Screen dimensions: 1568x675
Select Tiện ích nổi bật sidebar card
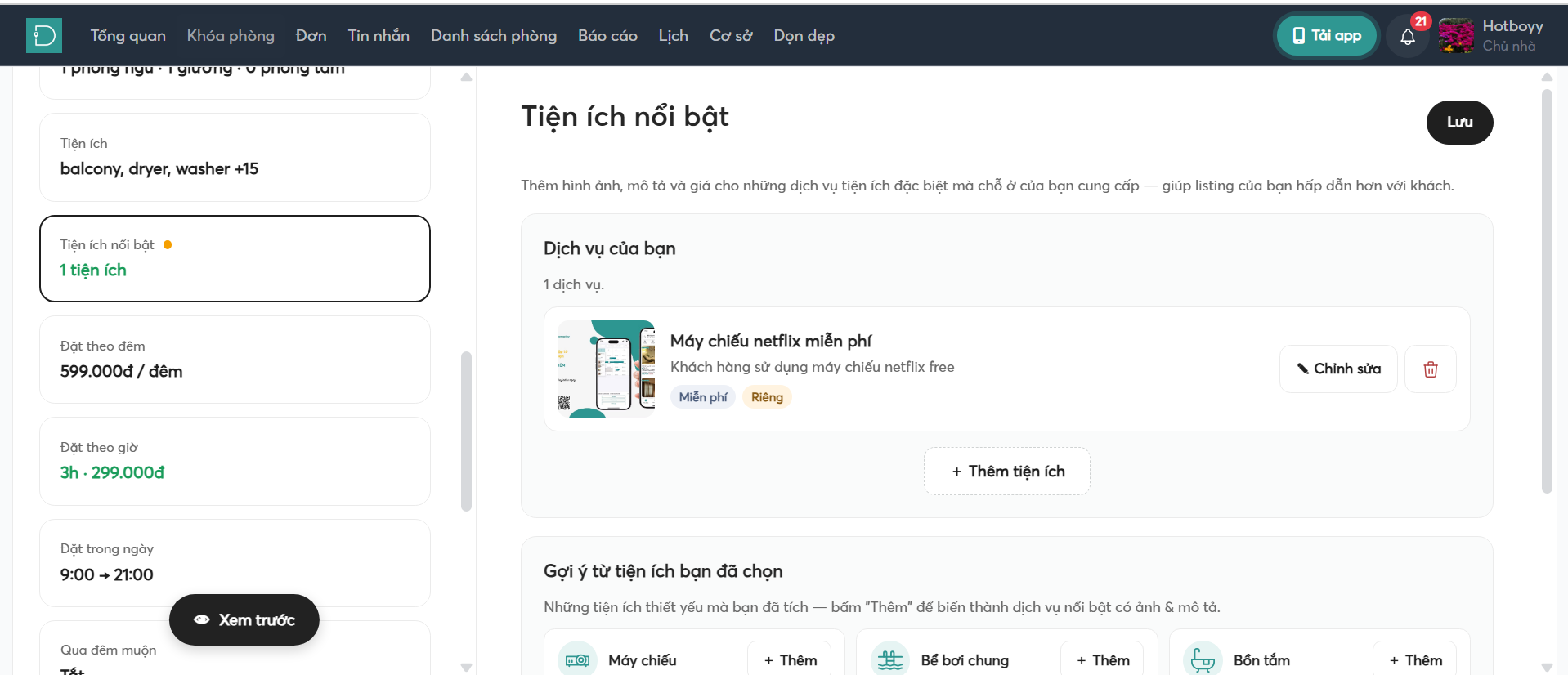point(235,258)
